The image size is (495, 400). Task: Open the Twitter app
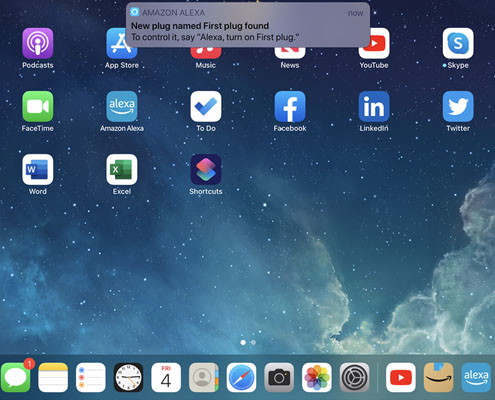click(x=458, y=106)
